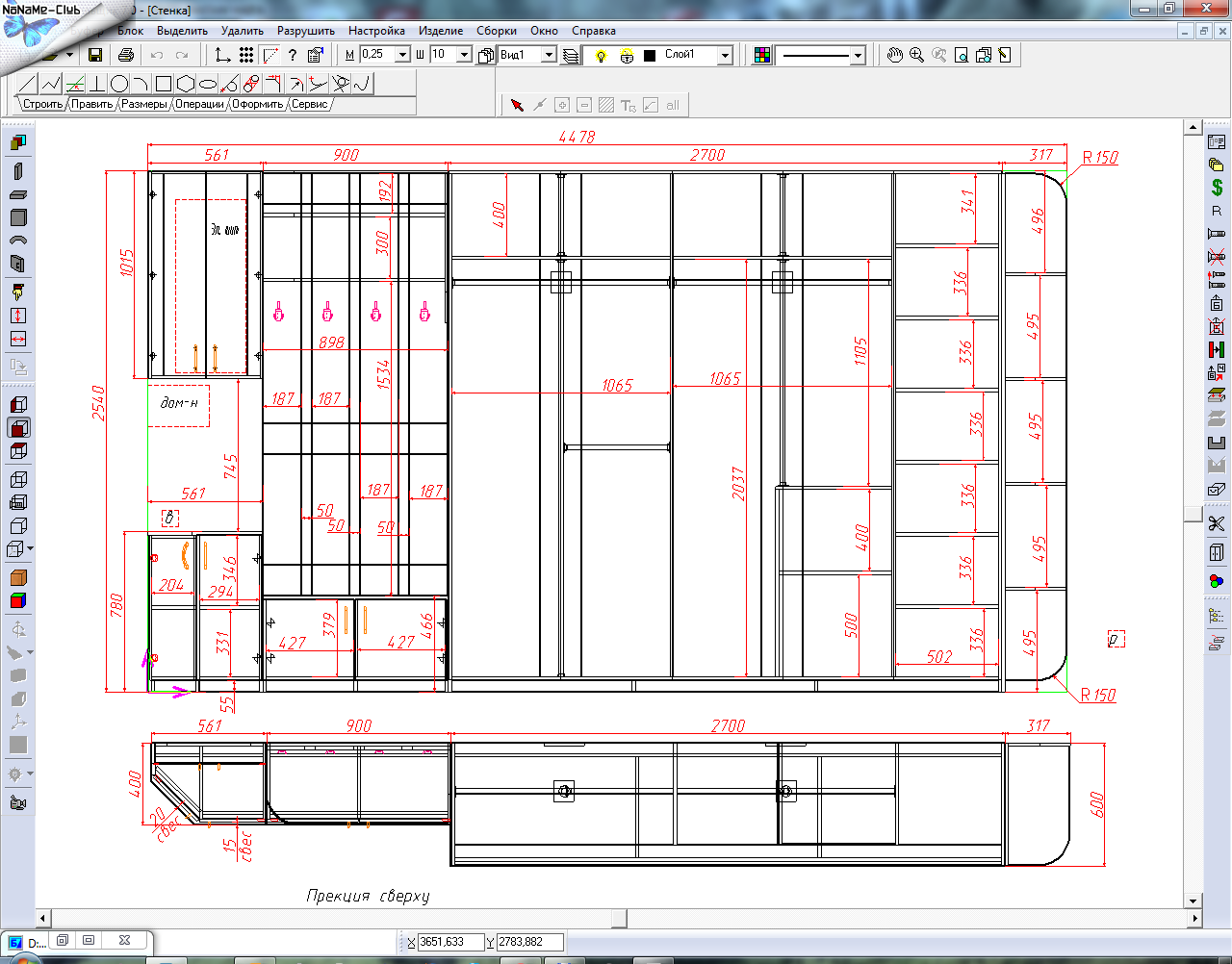Viewport: 1232px width, 964px height.
Task: Select the polygon hexagon tool
Action: tap(186, 84)
